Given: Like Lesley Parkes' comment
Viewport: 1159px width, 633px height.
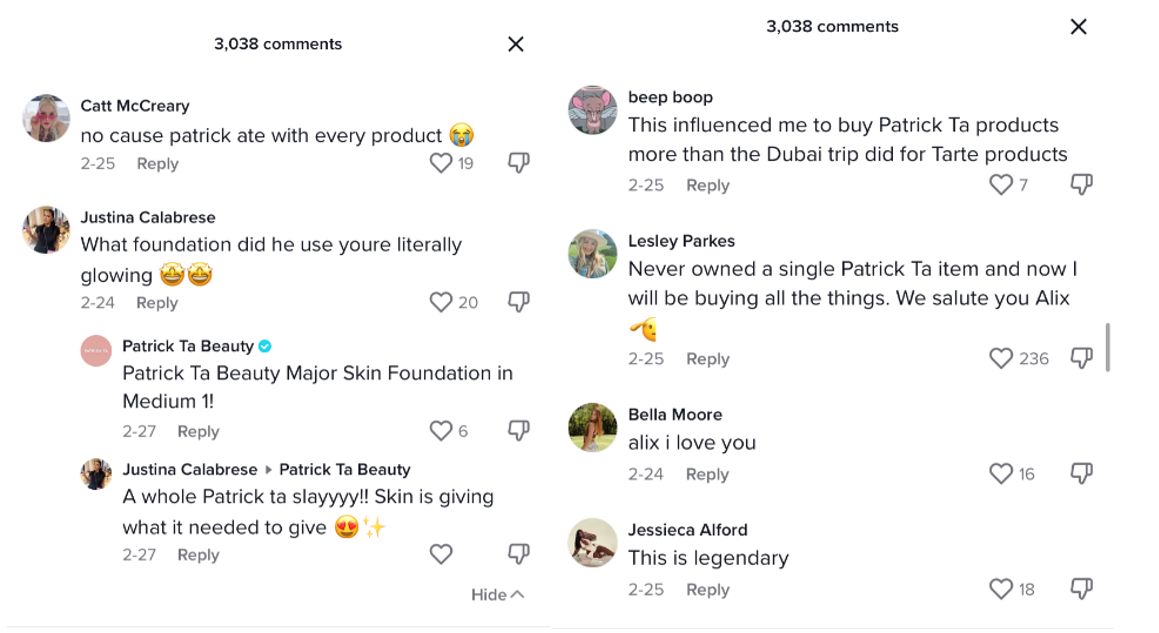Looking at the screenshot, I should [1000, 358].
